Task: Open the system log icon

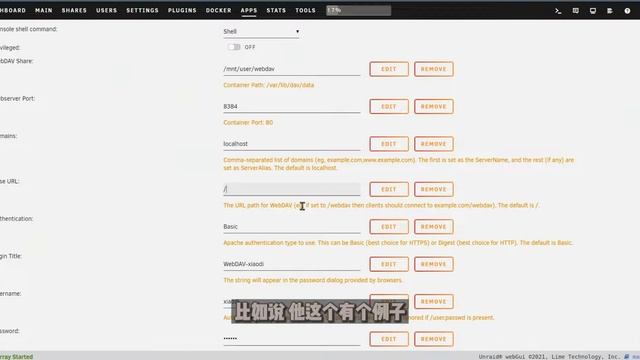Action: point(610,11)
